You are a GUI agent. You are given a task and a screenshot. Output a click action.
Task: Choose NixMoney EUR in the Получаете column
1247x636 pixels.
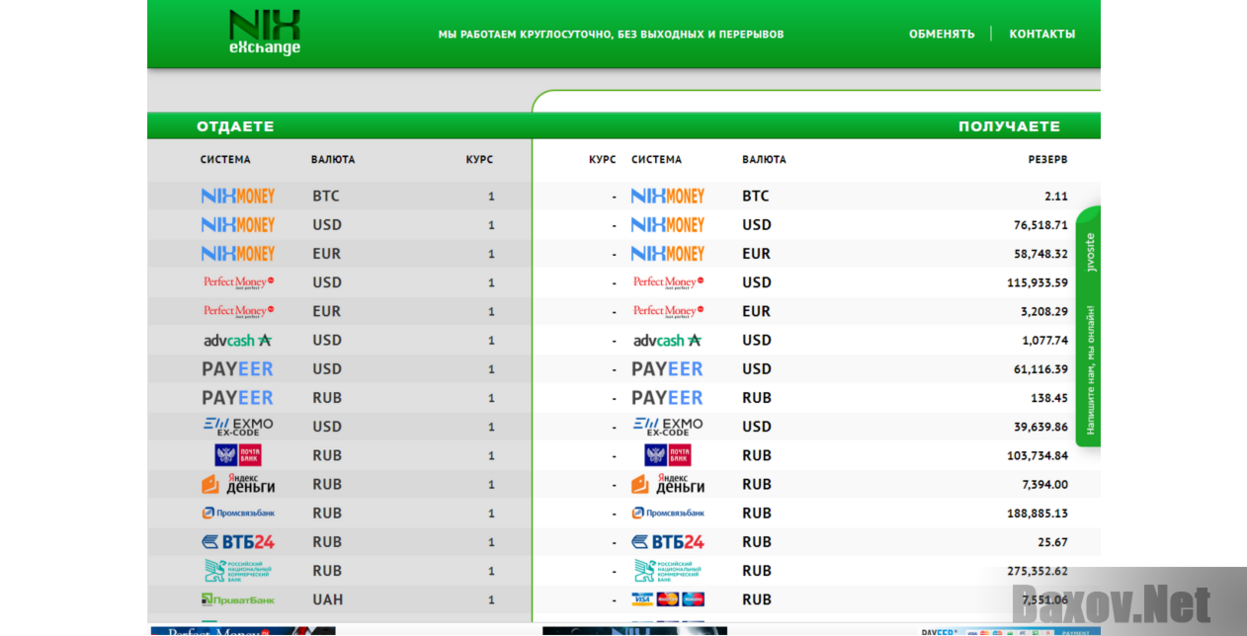[817, 254]
